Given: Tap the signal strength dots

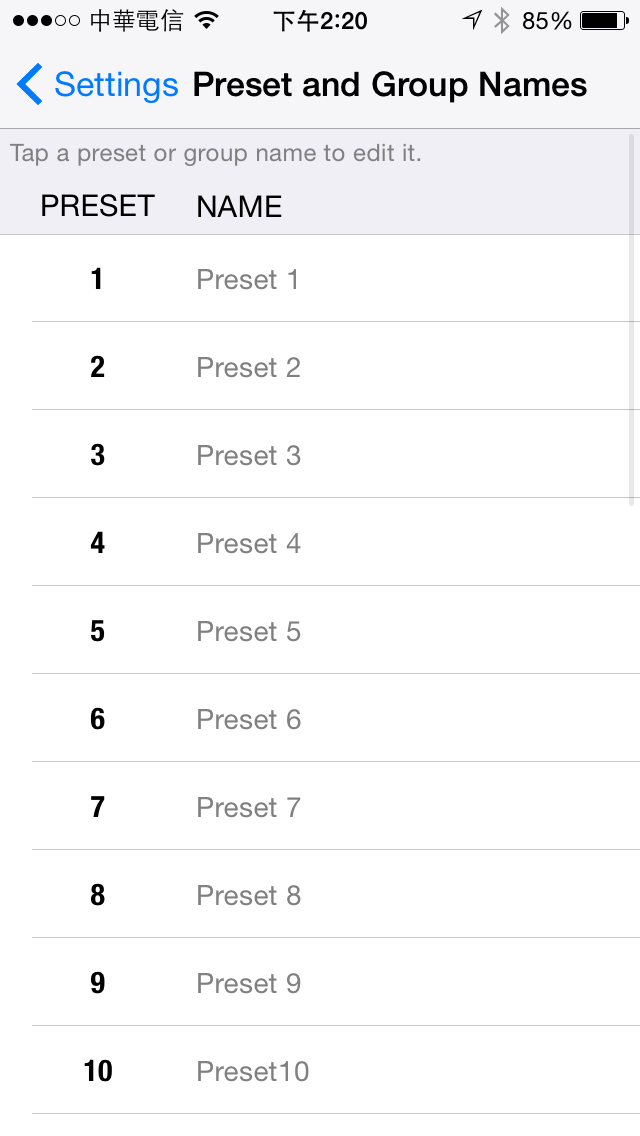Looking at the screenshot, I should [x=46, y=21].
